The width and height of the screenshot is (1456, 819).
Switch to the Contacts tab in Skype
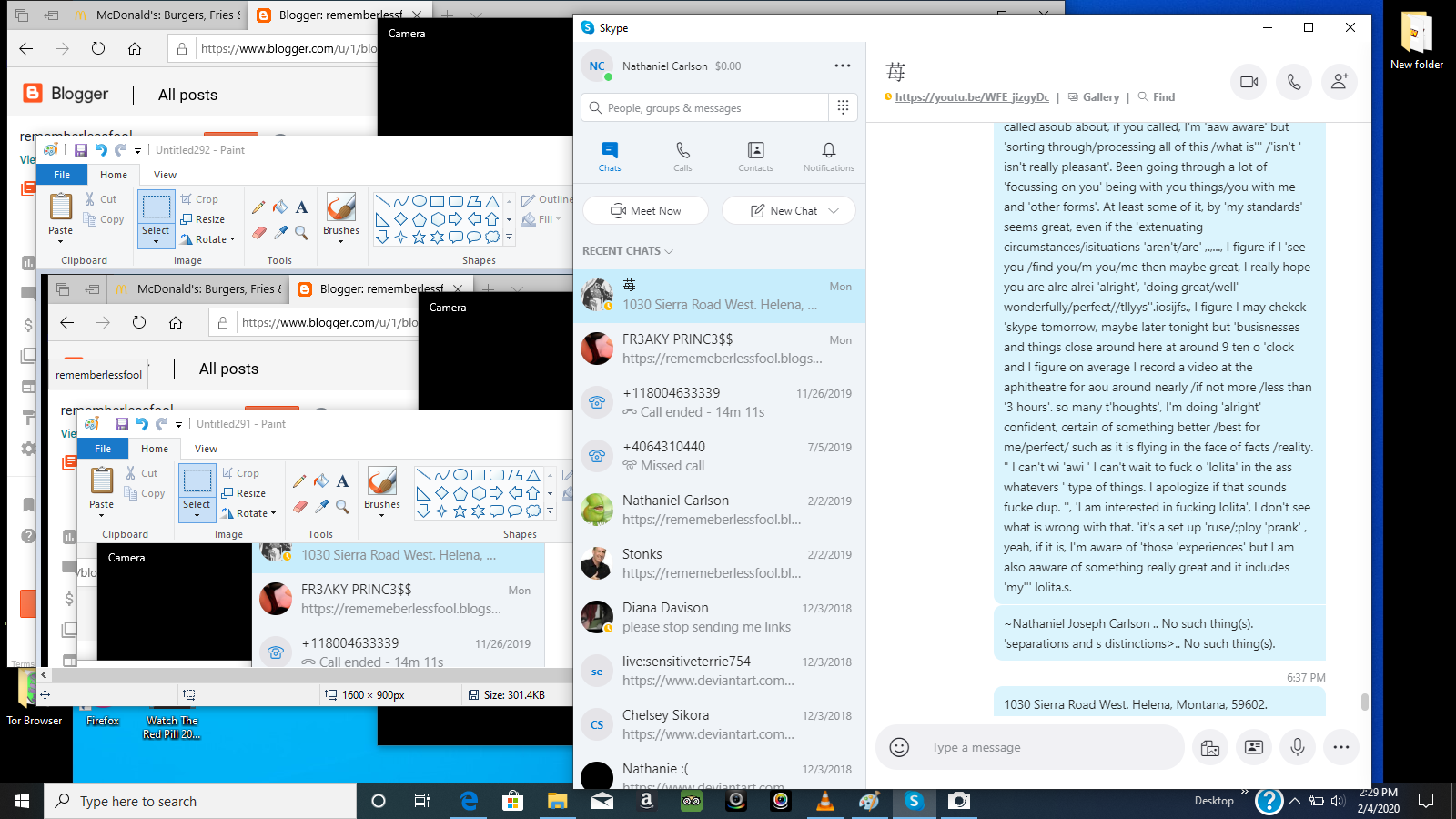pyautogui.click(x=755, y=157)
